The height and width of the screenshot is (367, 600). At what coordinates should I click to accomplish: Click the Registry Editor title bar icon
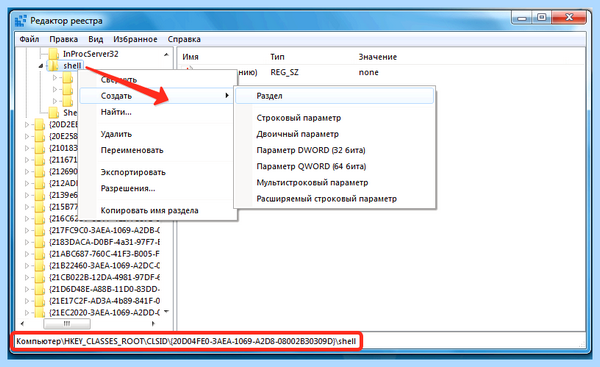coord(21,20)
